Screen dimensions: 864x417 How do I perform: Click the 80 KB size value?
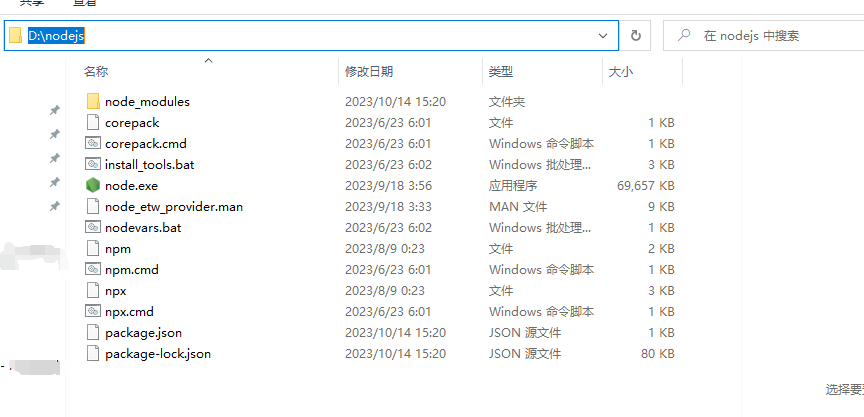tap(658, 354)
